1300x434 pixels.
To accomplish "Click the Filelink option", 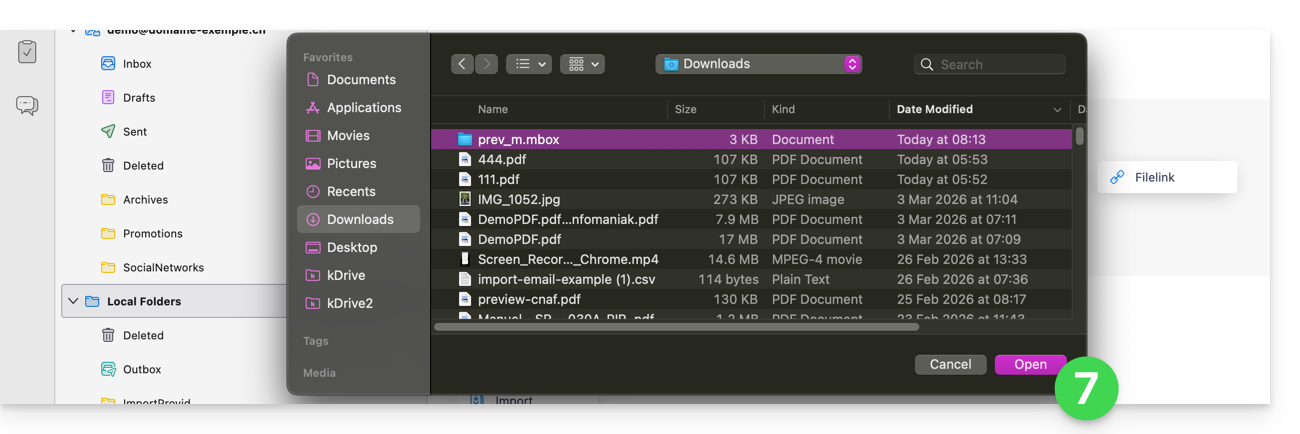I will coord(1154,178).
